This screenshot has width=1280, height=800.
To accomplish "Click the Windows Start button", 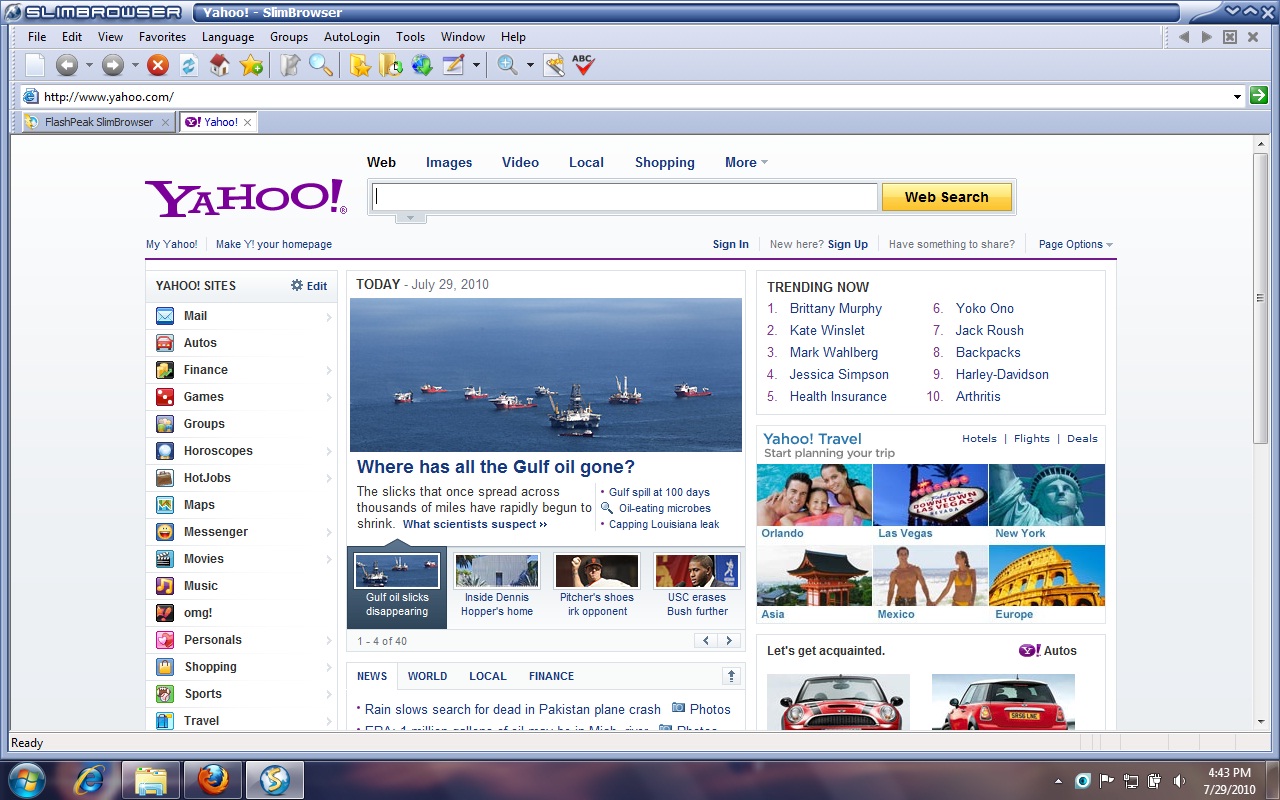I will (x=27, y=780).
